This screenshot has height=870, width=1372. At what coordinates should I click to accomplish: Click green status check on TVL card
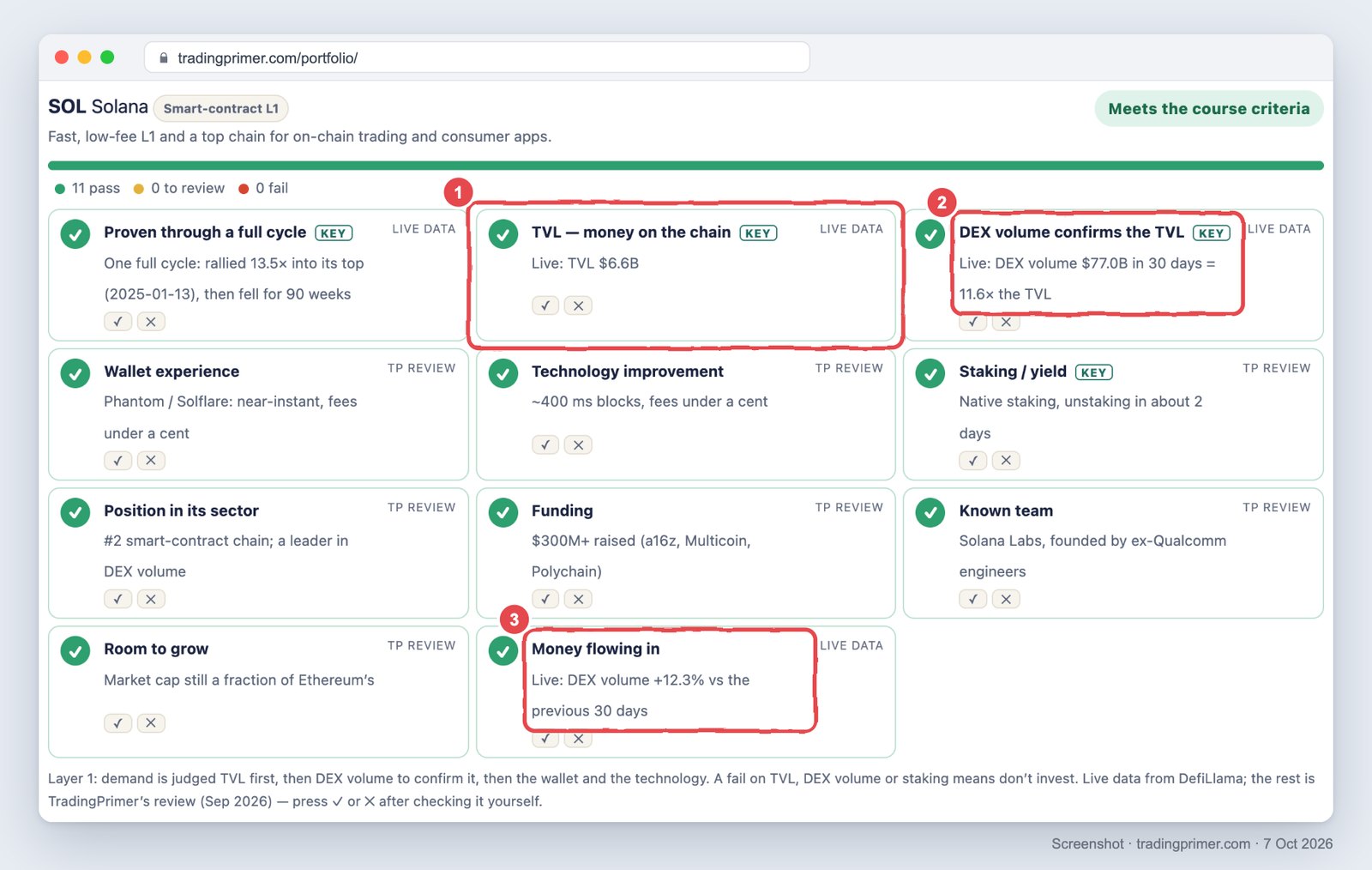[x=503, y=234]
